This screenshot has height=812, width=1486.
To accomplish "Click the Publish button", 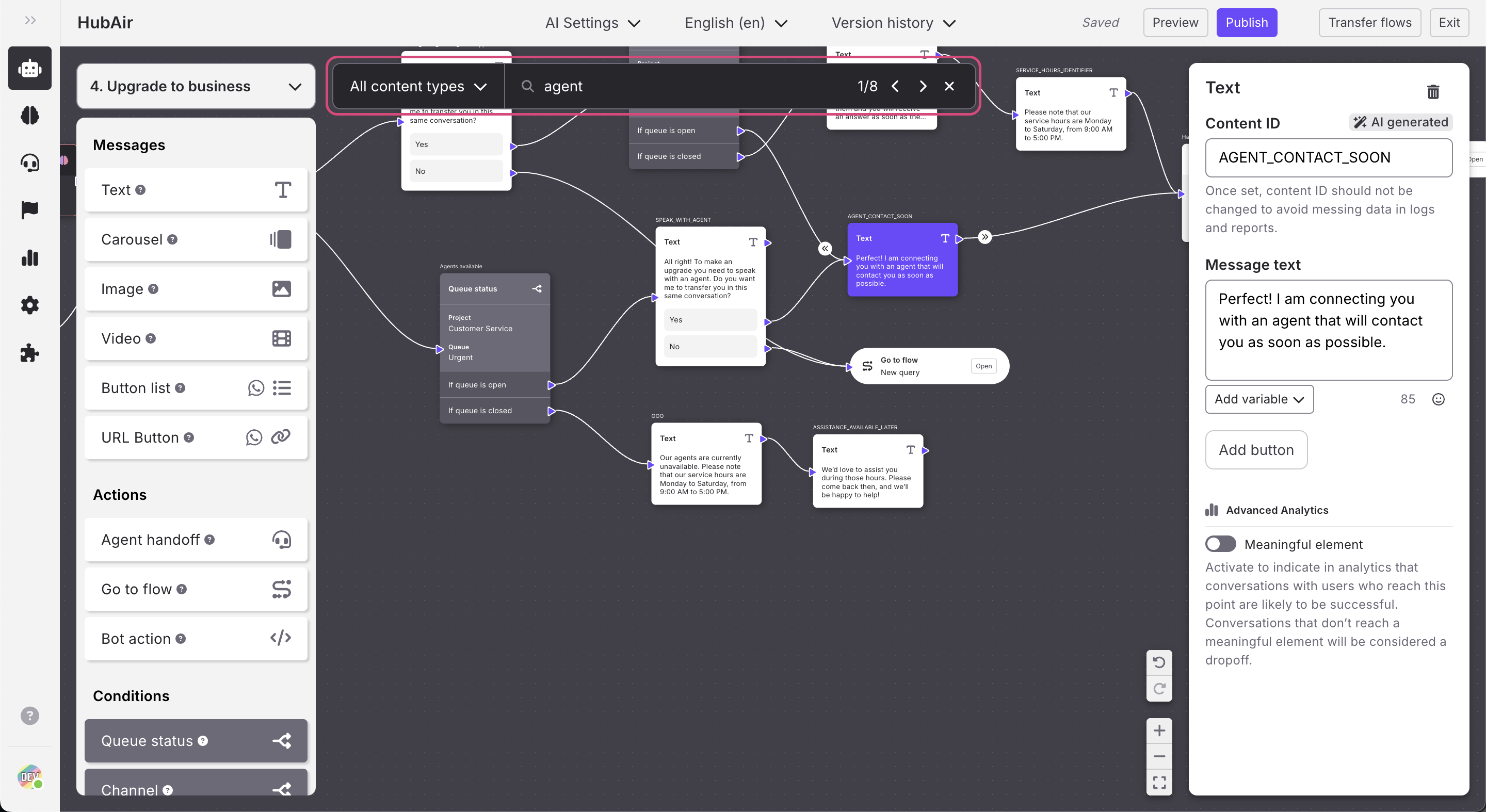I will coord(1246,23).
